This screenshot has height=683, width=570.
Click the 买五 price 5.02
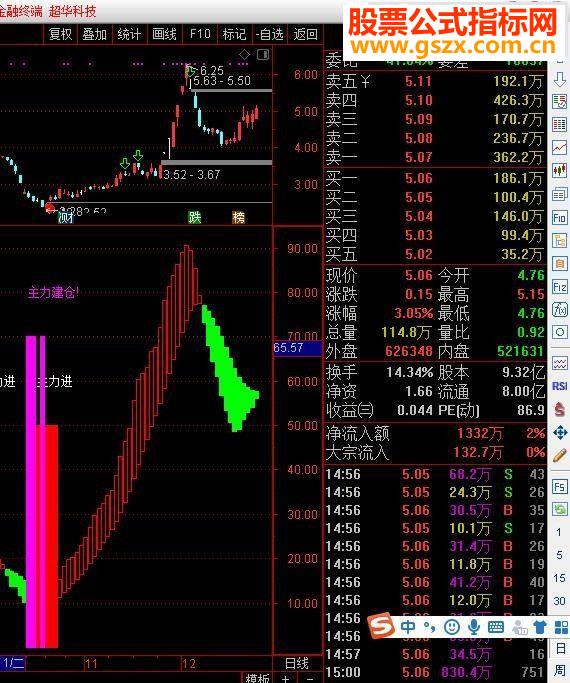418,254
